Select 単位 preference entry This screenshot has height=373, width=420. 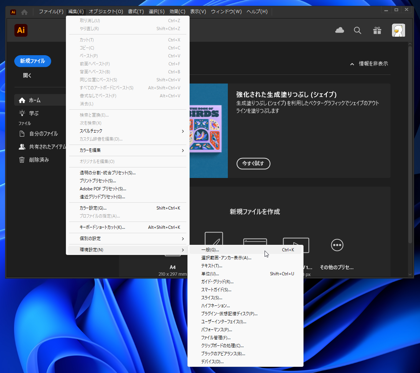(x=246, y=274)
